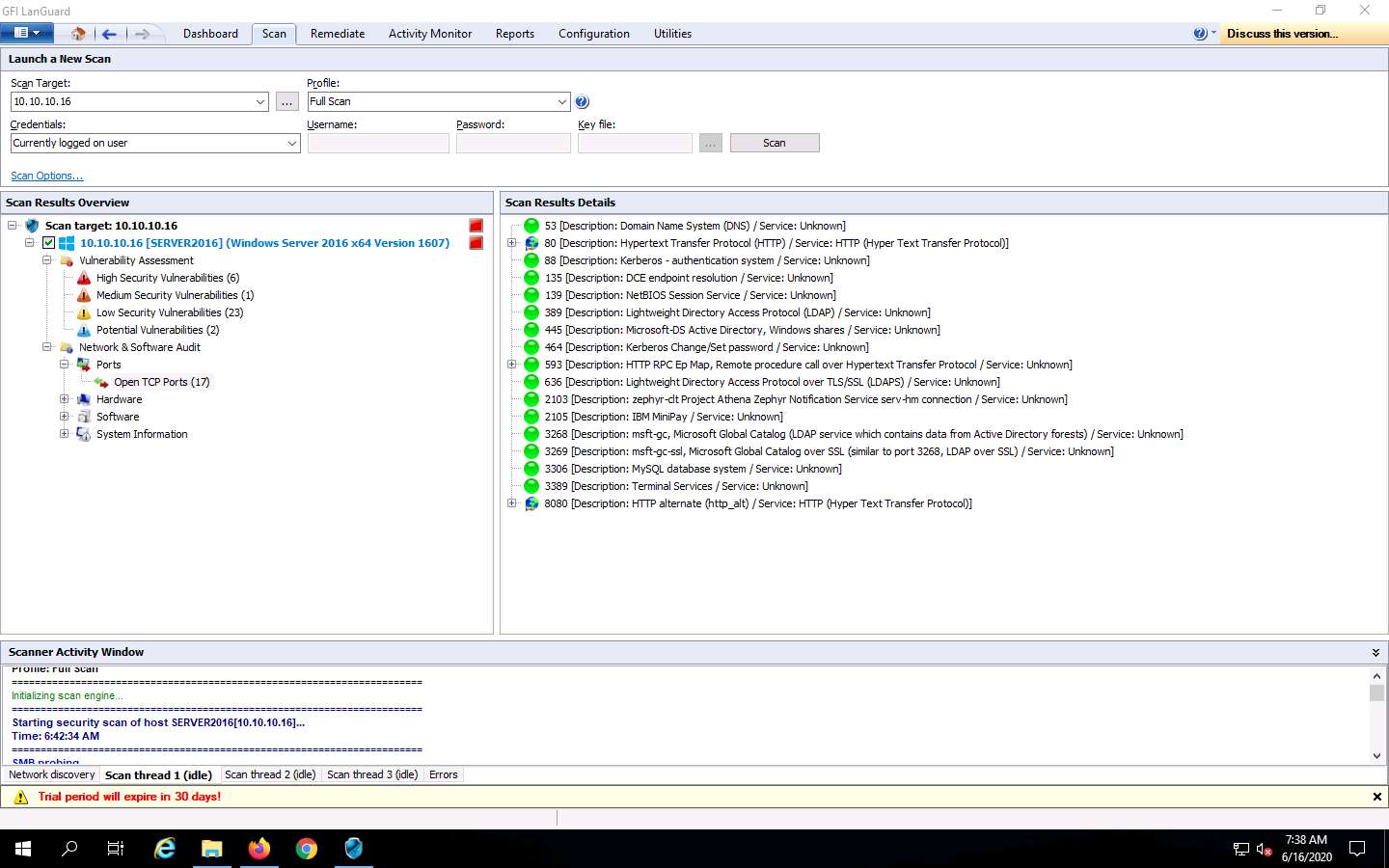Click the forward arrow icon
Screen dimensions: 1389x868
(x=142, y=34)
